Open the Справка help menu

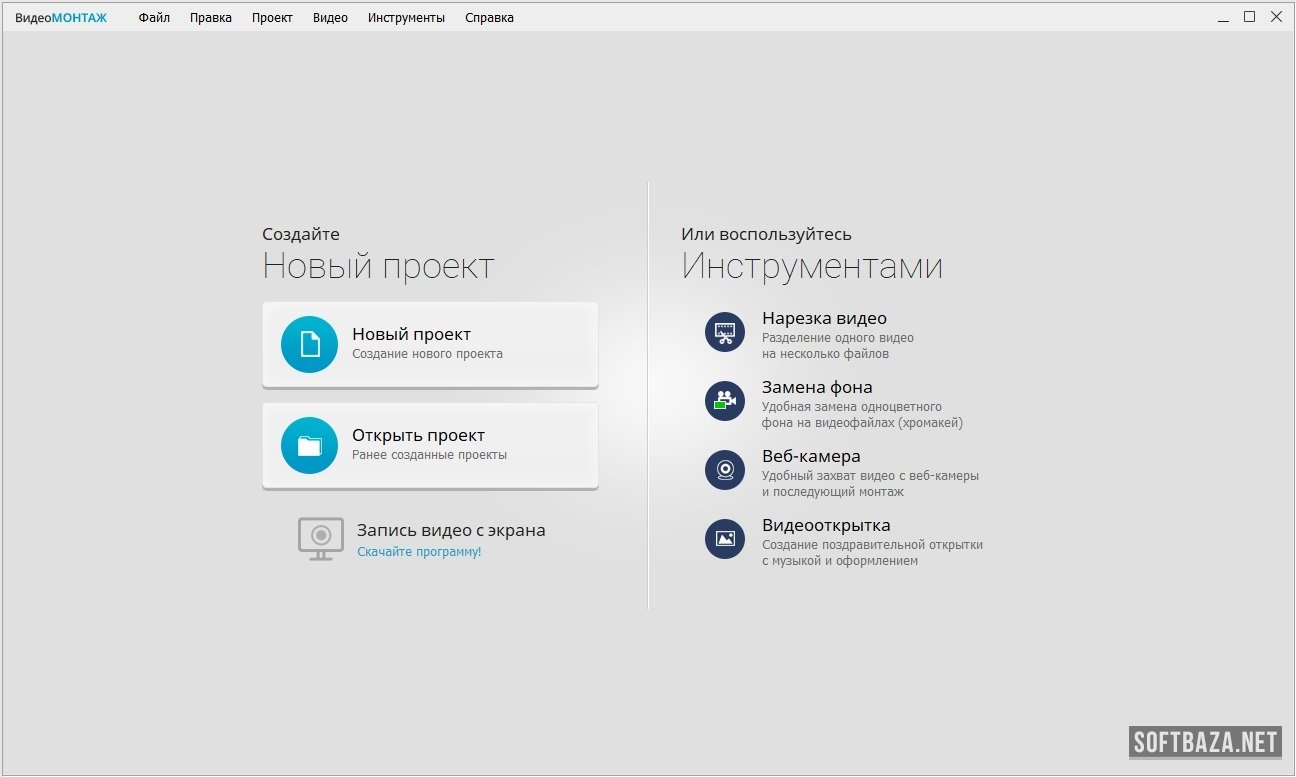tap(489, 18)
